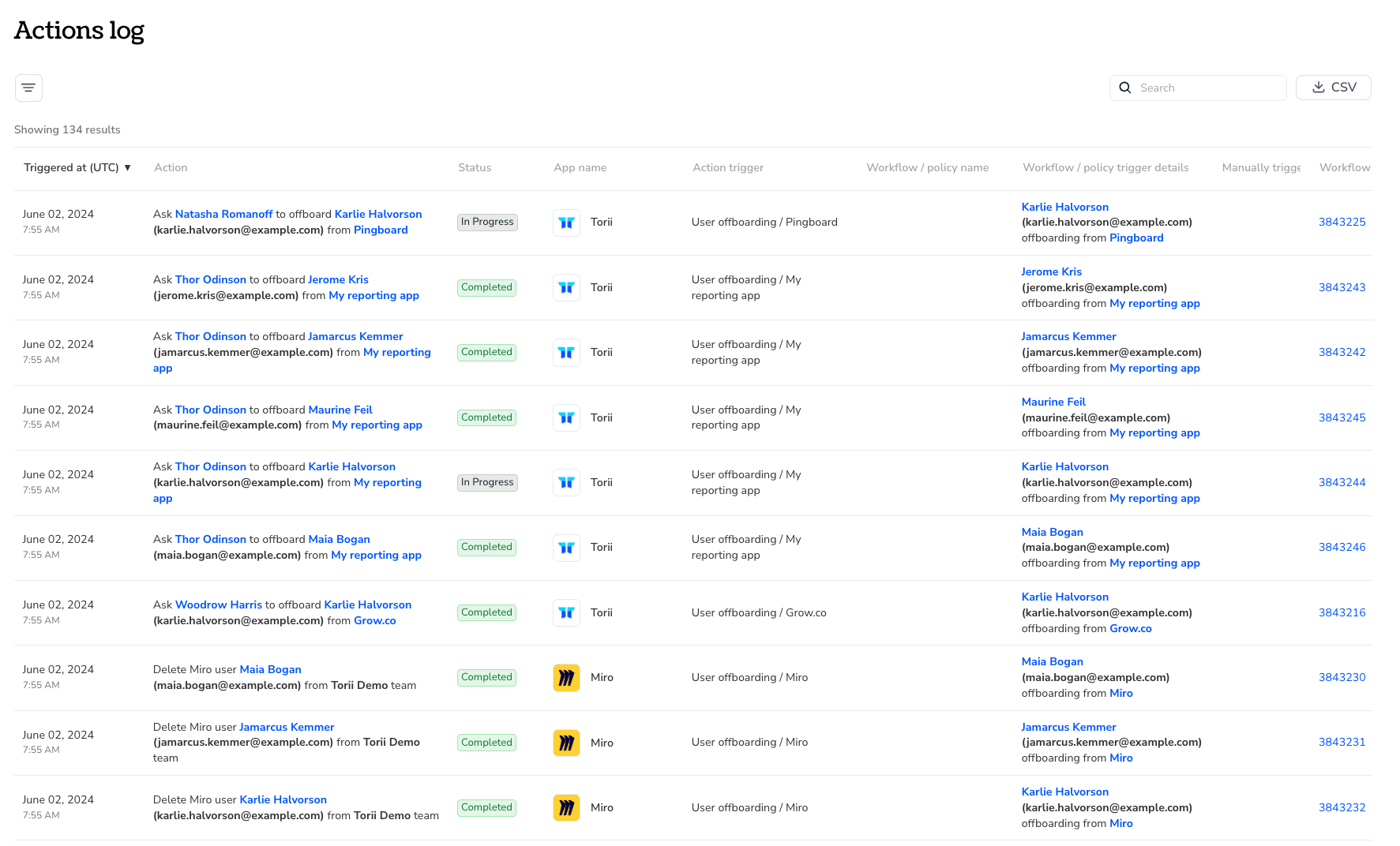This screenshot has width=1400, height=846.
Task: Open Pingboard link in first action
Action: (381, 230)
